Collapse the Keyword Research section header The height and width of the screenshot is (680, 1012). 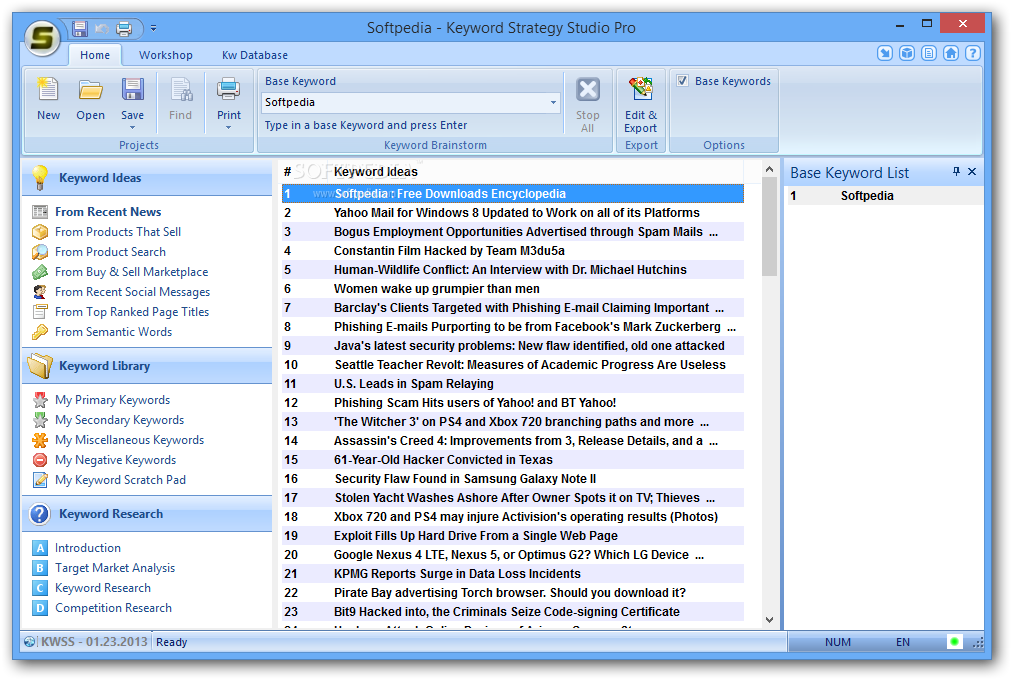point(147,514)
